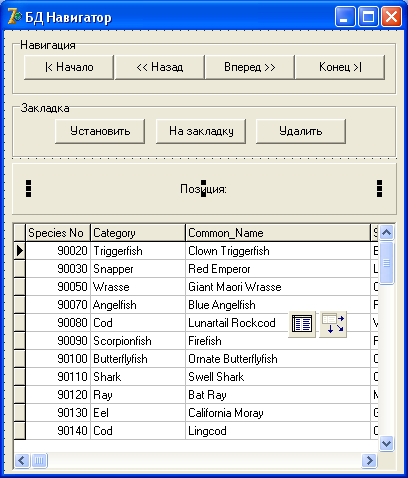Select Category cell 'Ray'
Viewport: 408px width, 478px height.
click(138, 395)
